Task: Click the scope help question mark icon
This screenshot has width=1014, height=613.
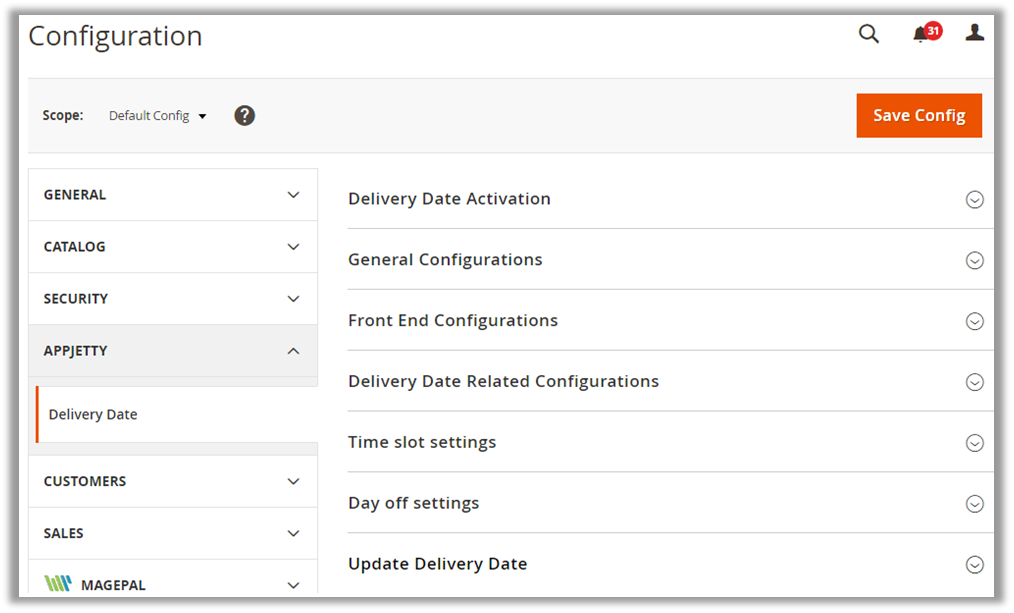Action: [245, 115]
